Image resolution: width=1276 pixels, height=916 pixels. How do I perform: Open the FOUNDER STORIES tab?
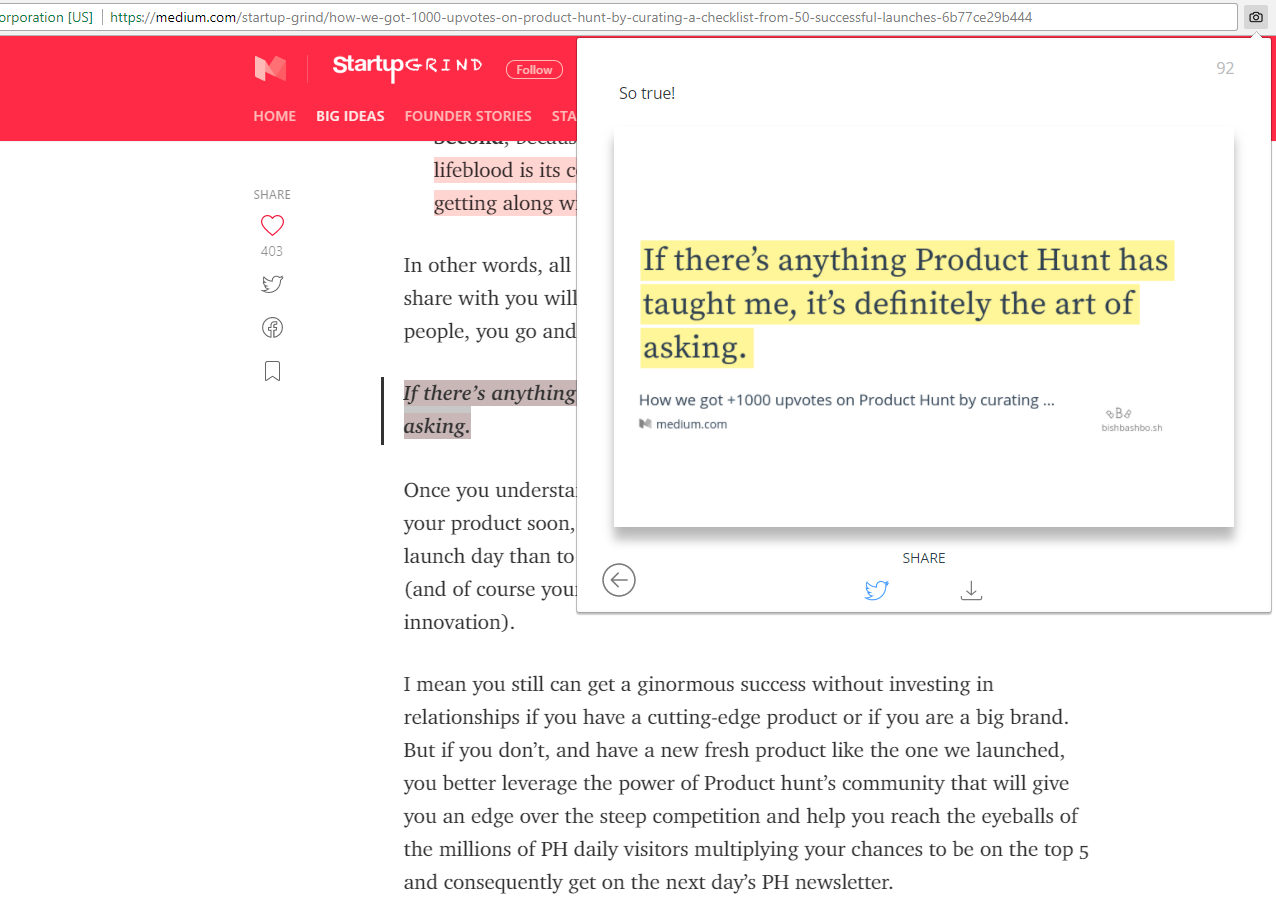tap(468, 116)
